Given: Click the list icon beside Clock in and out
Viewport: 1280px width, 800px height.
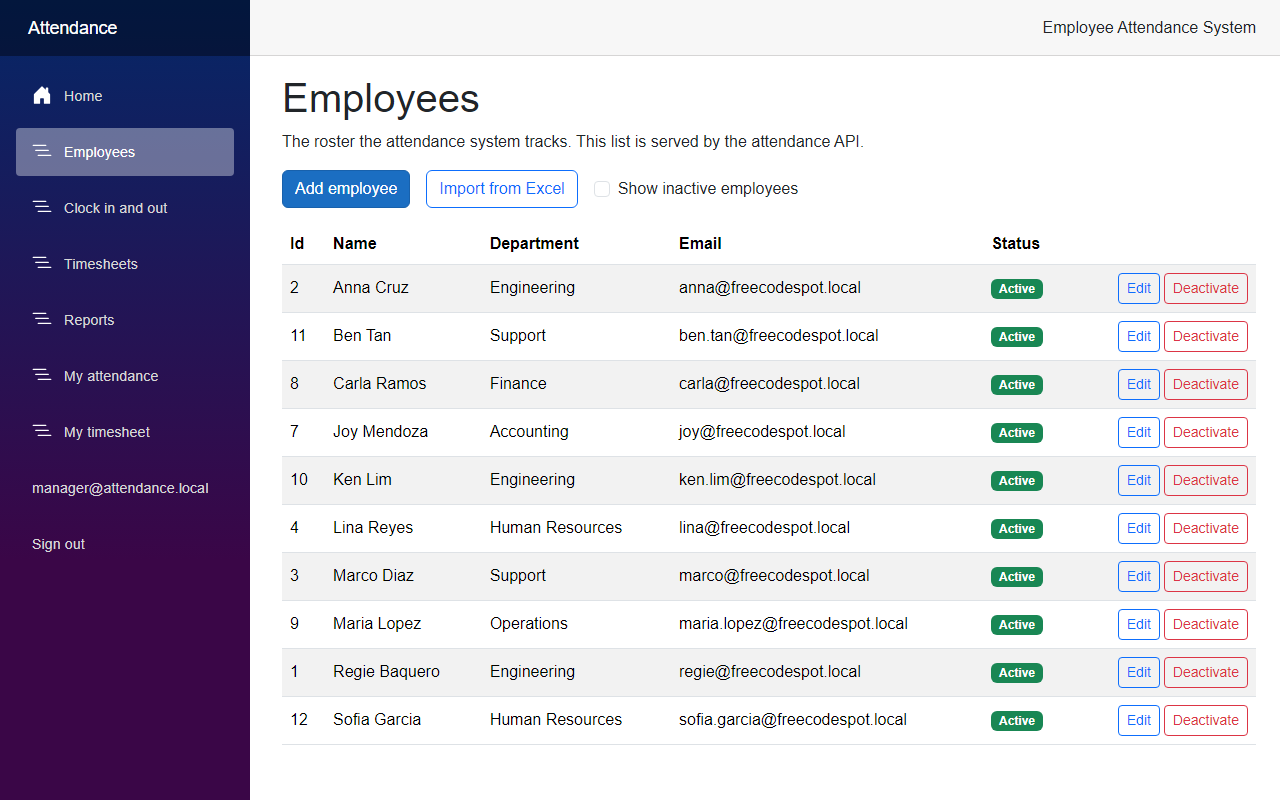Looking at the screenshot, I should coord(42,207).
